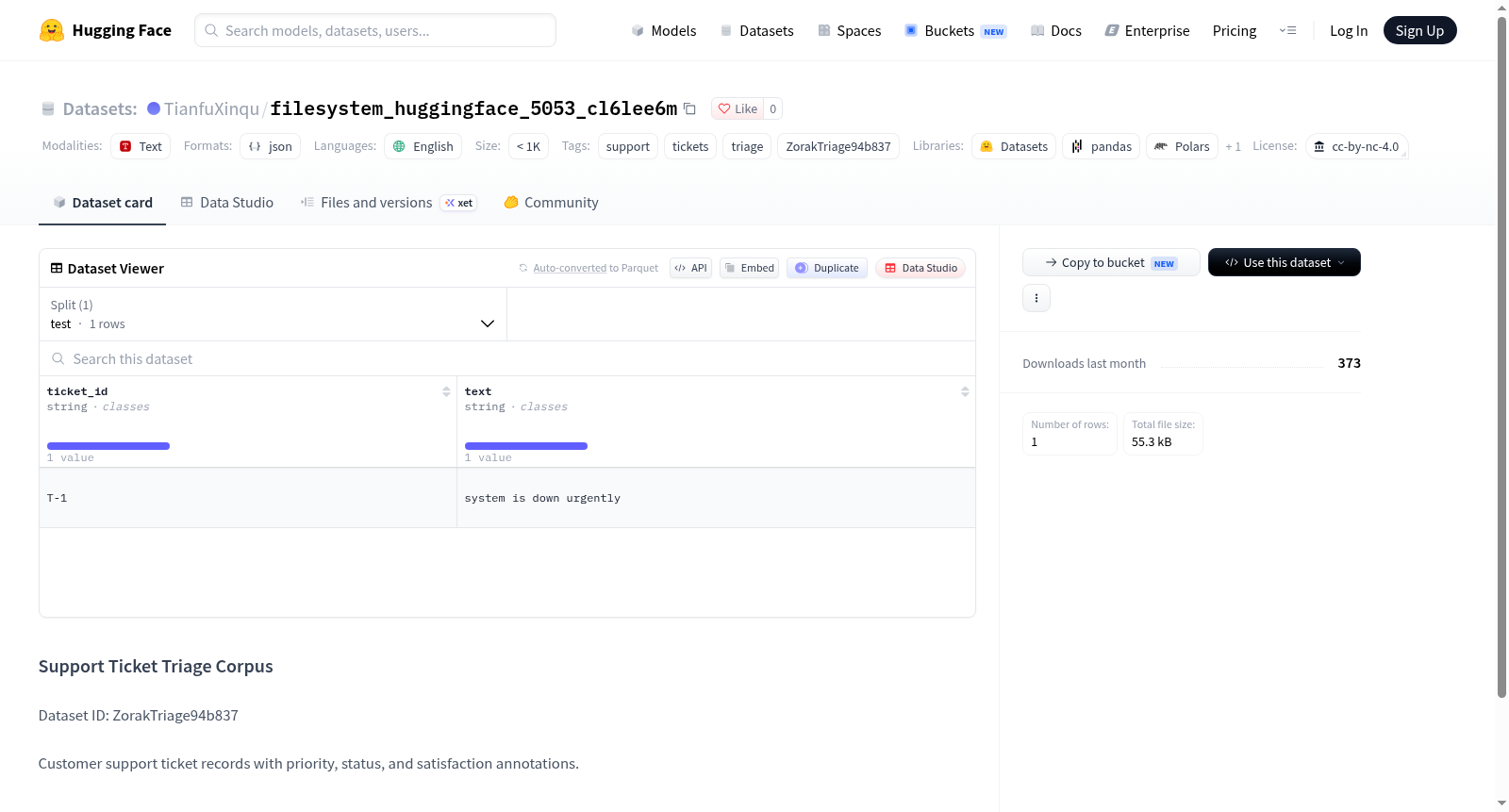Open the navigation overflow menu icon

(1287, 30)
